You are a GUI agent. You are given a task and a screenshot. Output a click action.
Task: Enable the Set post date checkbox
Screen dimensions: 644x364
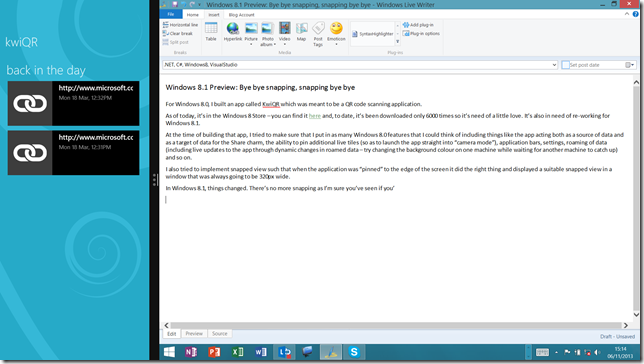[x=566, y=65]
